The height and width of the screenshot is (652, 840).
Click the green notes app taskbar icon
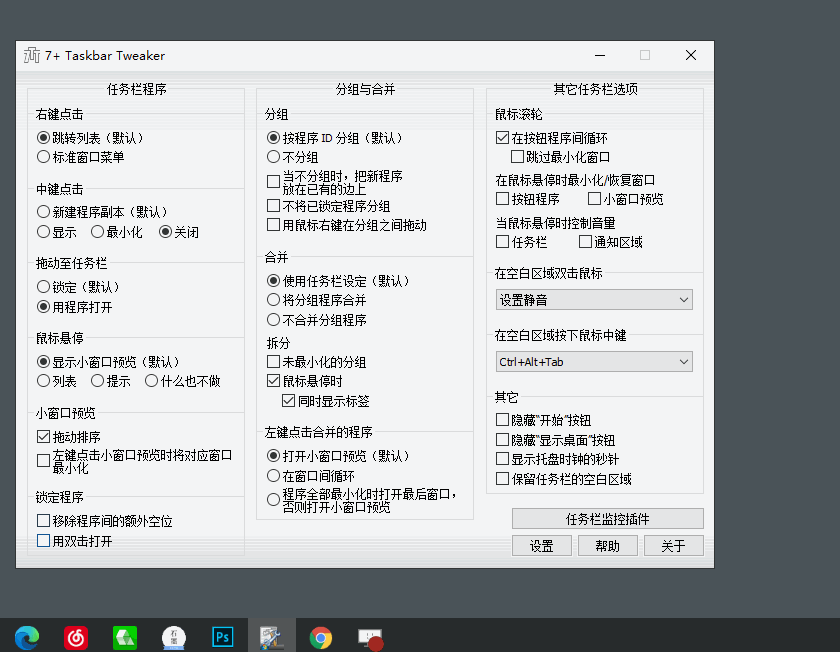pyautogui.click(x=124, y=636)
